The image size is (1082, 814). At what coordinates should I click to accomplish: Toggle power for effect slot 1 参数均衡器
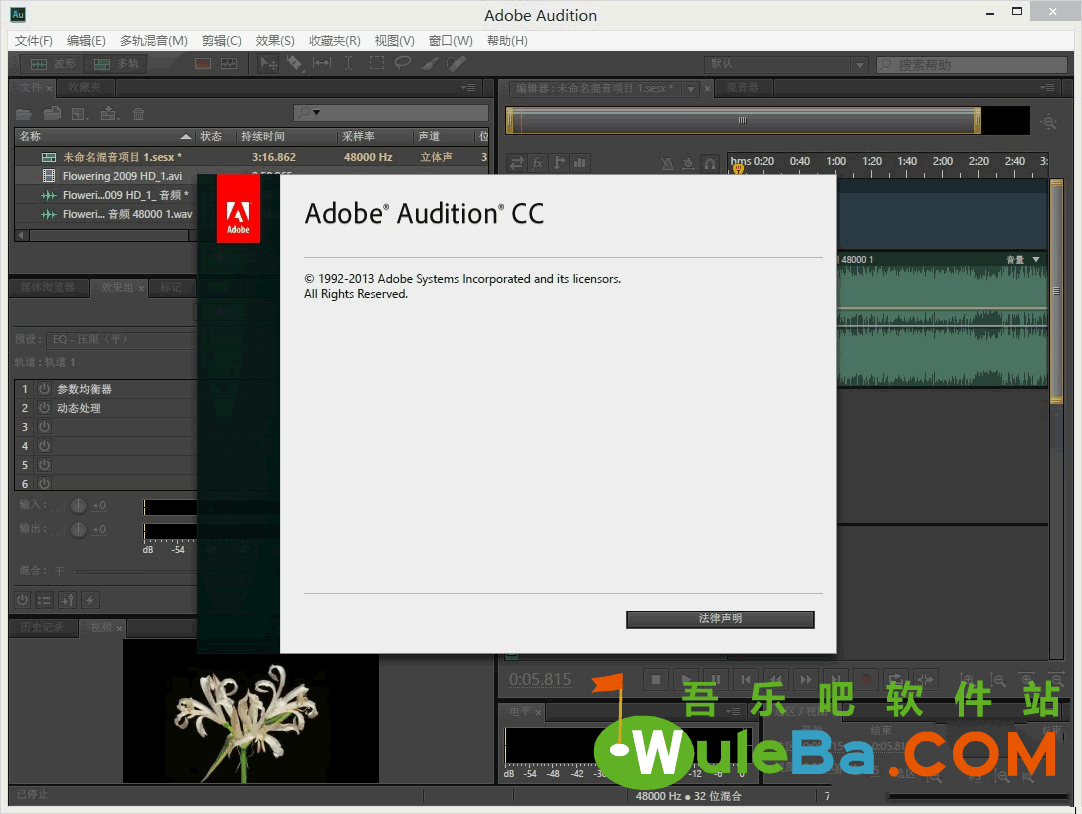(x=44, y=389)
